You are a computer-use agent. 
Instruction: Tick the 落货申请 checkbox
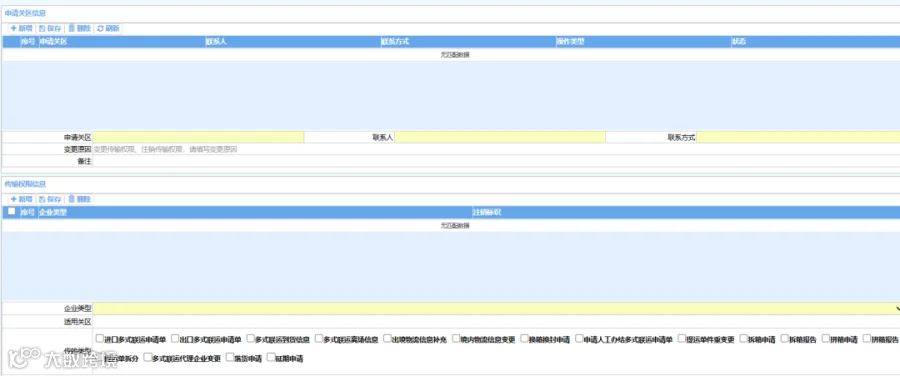coord(230,358)
